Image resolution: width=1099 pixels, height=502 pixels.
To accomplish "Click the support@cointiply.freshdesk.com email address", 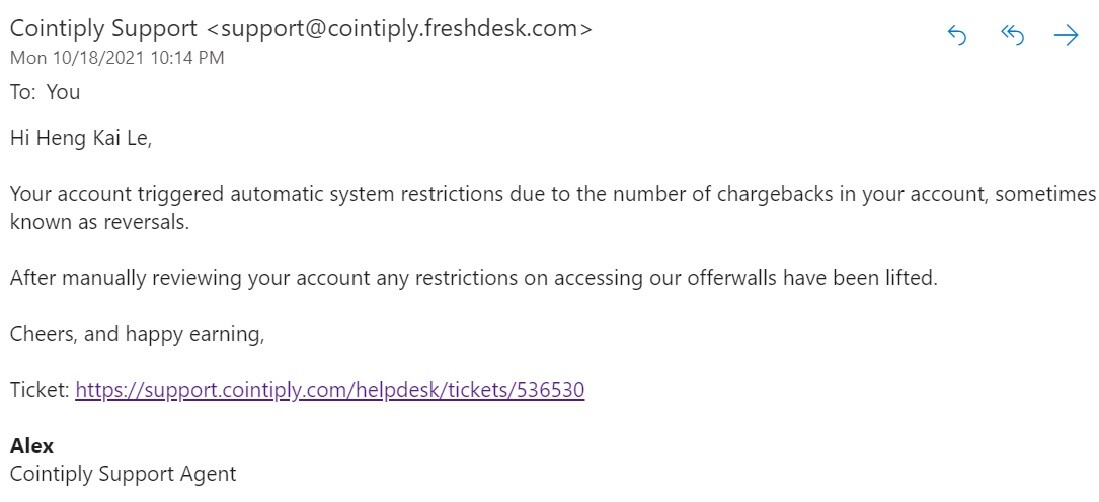I will coord(400,29).
